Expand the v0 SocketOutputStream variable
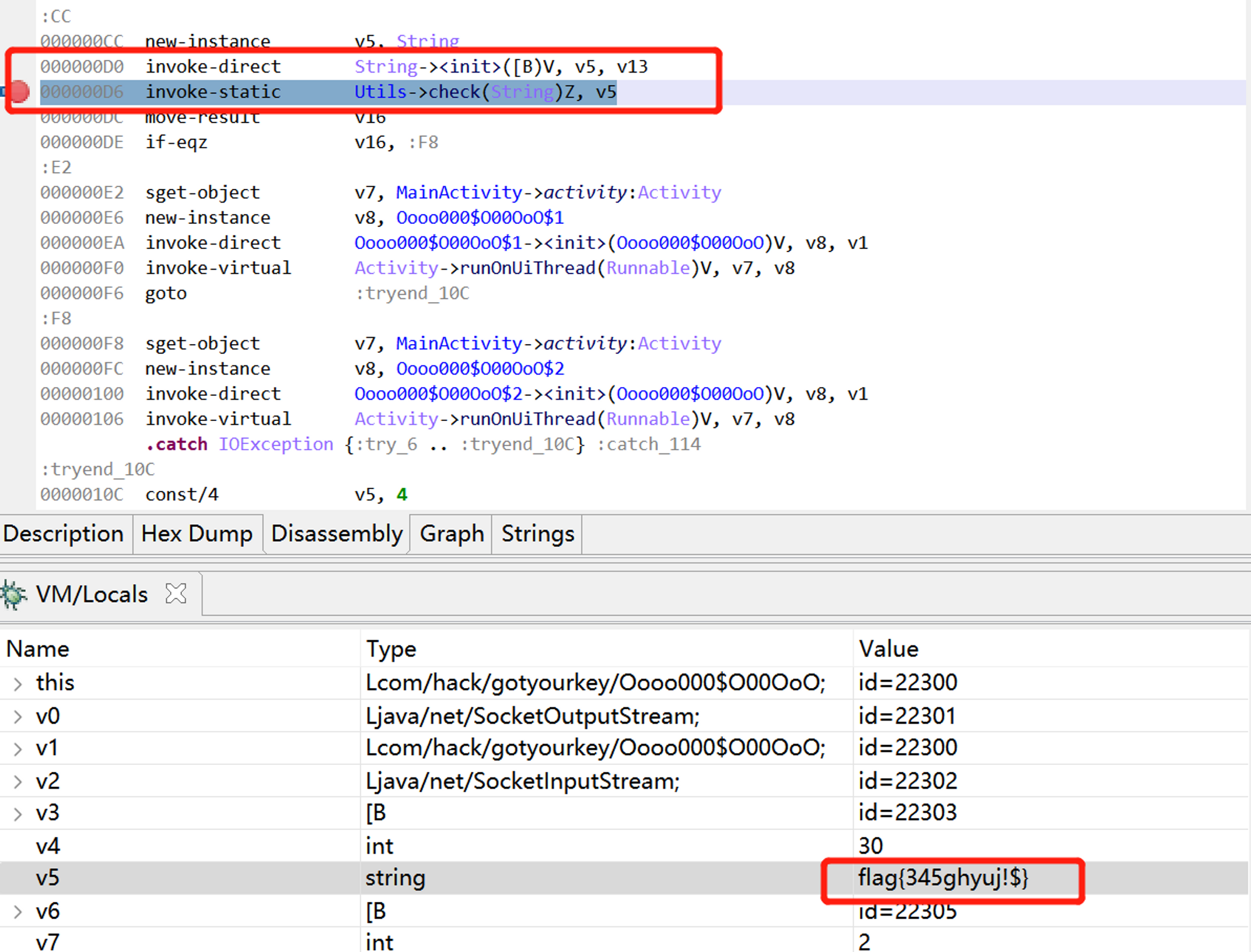Image resolution: width=1251 pixels, height=952 pixels. [18, 716]
